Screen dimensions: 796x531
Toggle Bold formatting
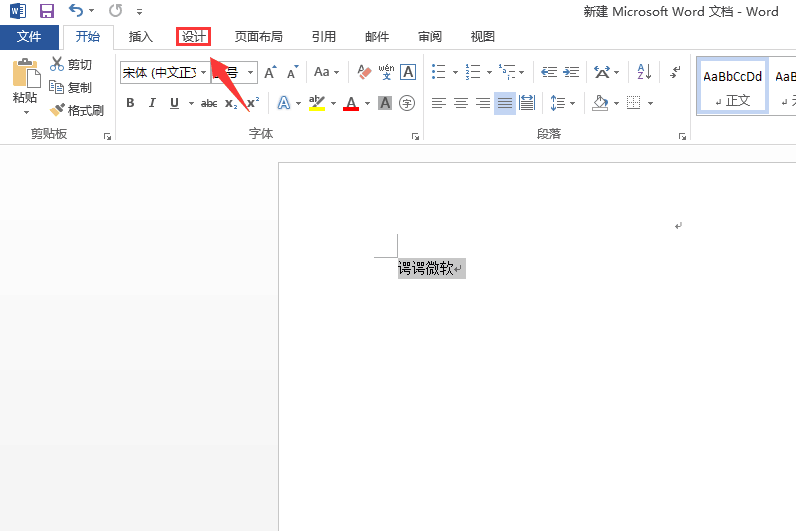tap(130, 103)
